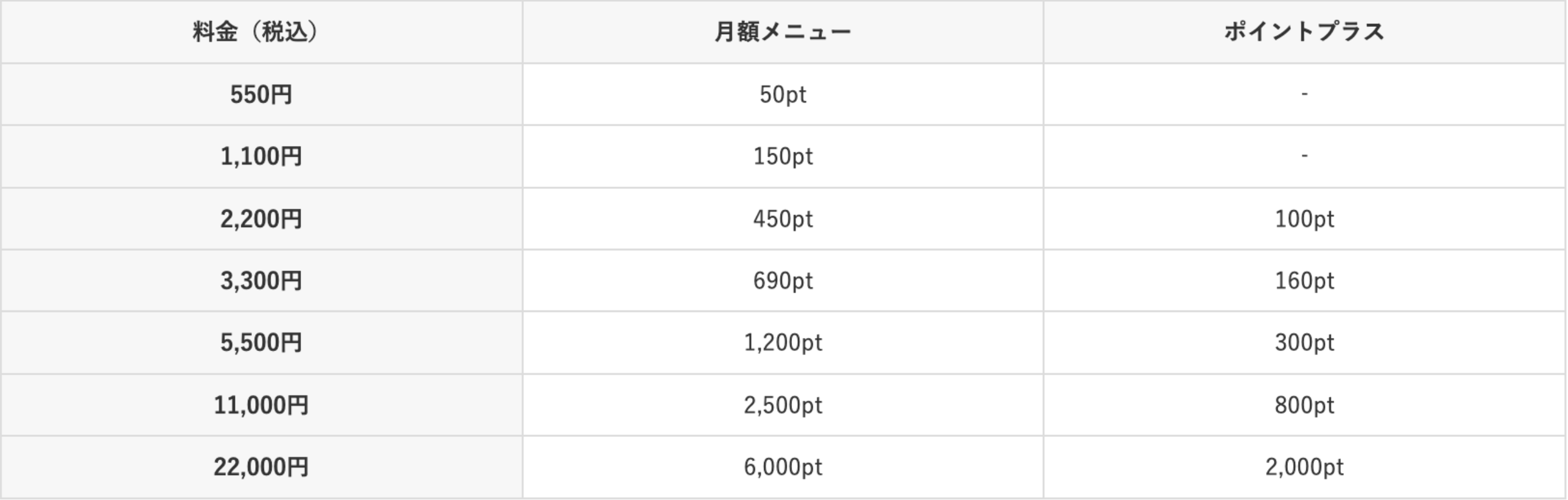Click the 月額メニュー column header
The width and height of the screenshot is (1568, 500).
[783, 32]
